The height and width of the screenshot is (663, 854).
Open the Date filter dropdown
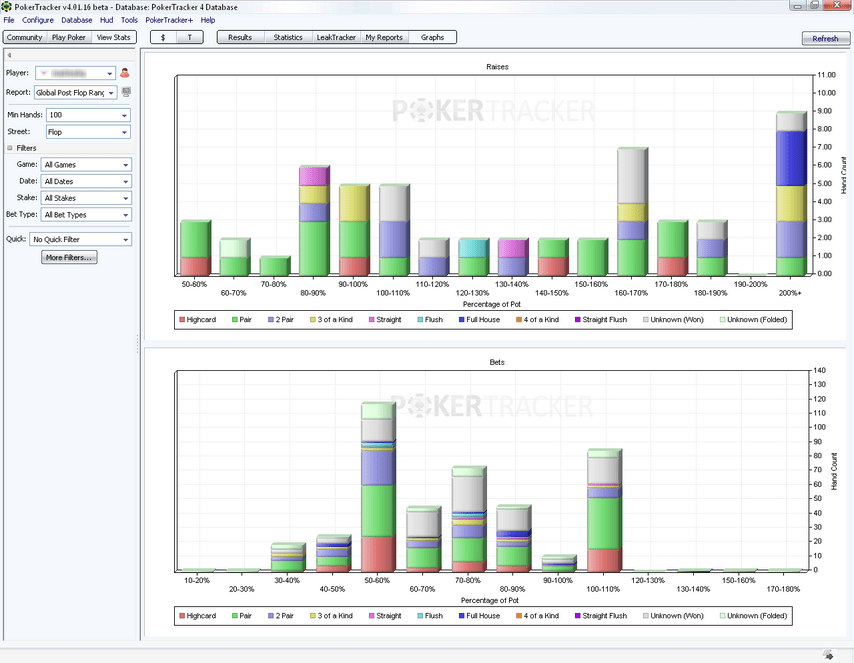[86, 181]
